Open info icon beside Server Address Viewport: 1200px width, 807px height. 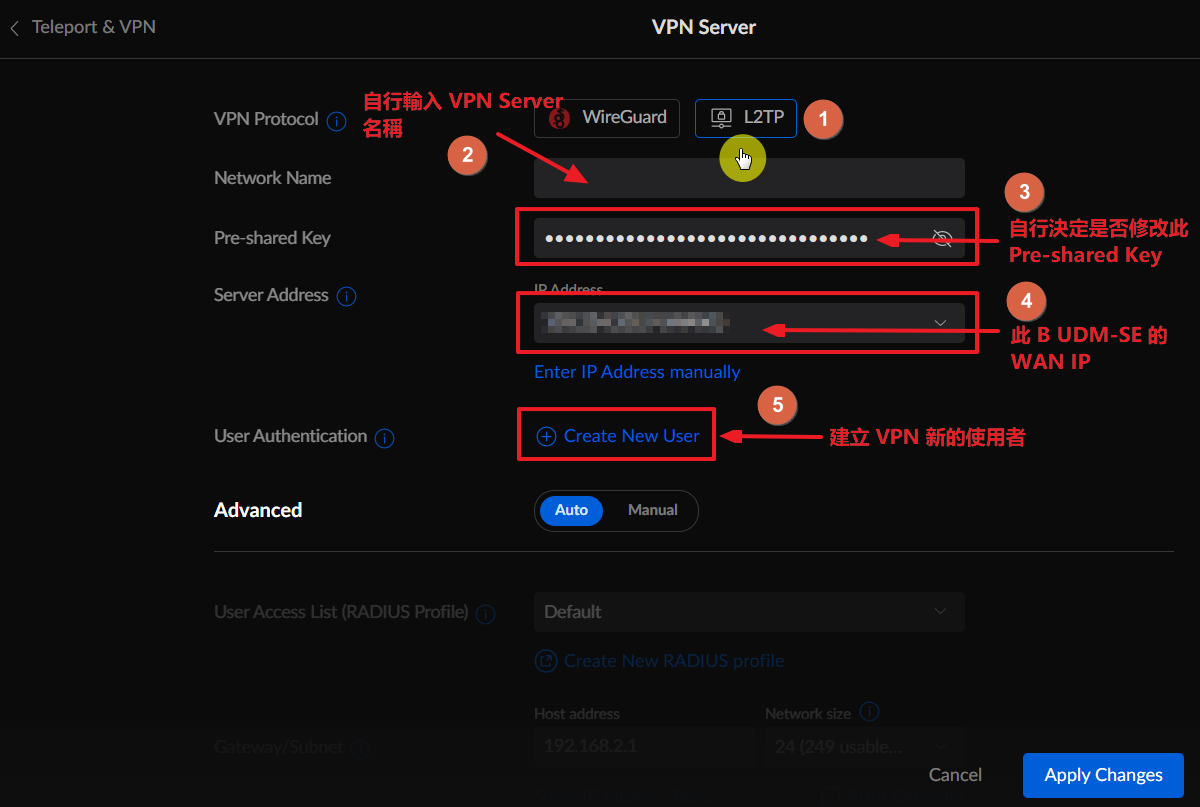347,297
